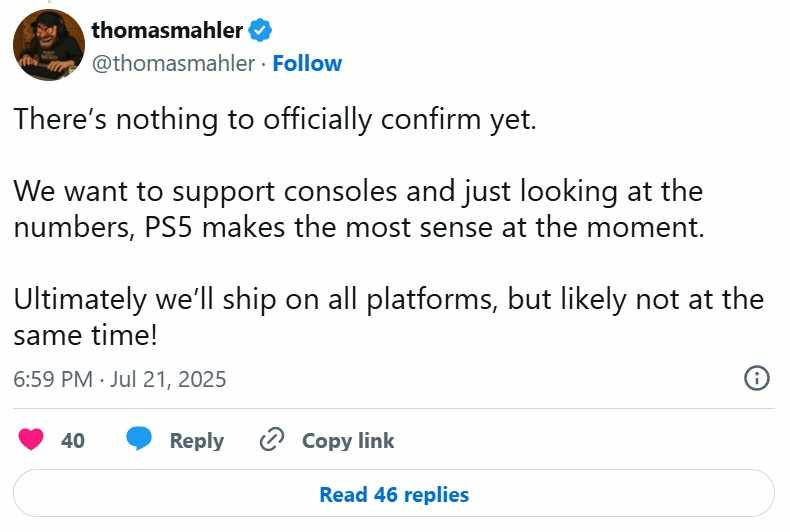Open the Read 46 replies button

[394, 494]
